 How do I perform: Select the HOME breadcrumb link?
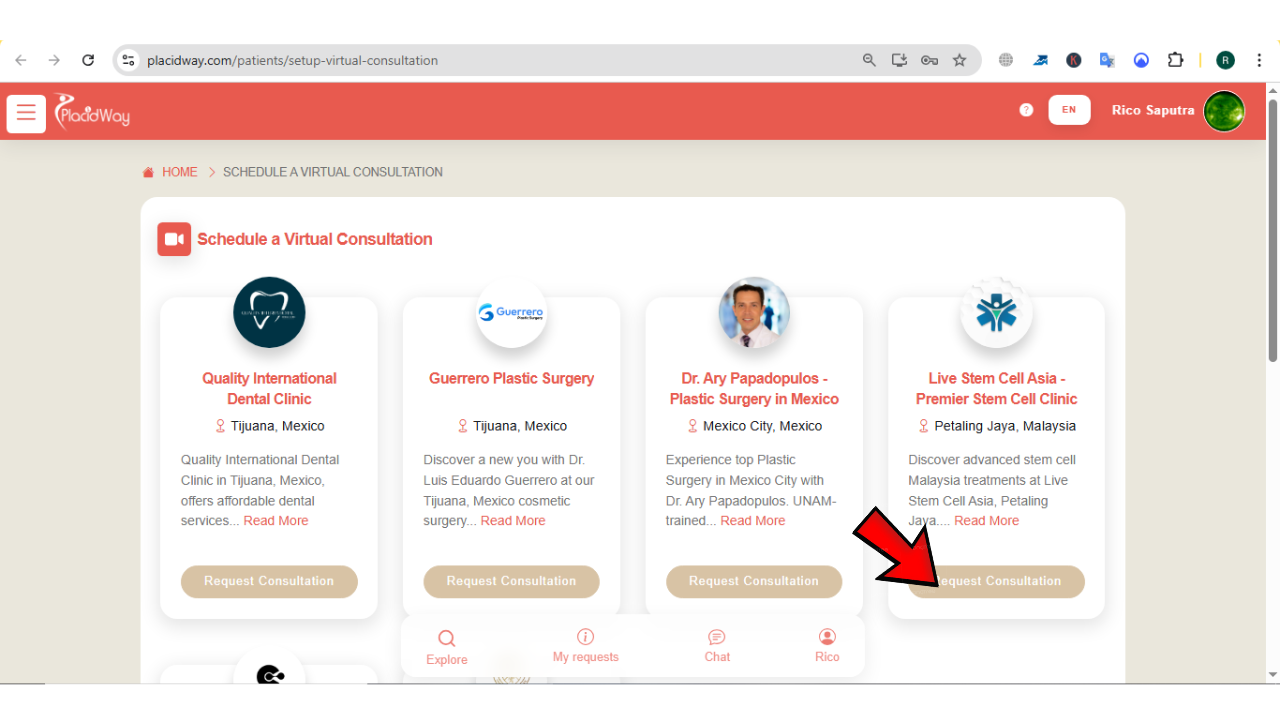pos(180,171)
